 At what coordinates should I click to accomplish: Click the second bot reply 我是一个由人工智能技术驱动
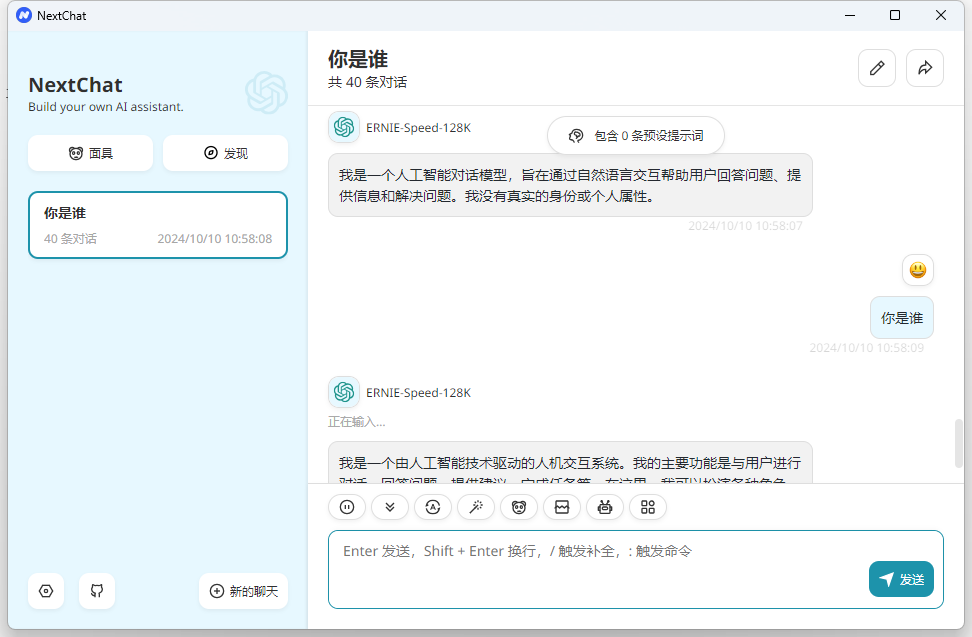[x=570, y=462]
